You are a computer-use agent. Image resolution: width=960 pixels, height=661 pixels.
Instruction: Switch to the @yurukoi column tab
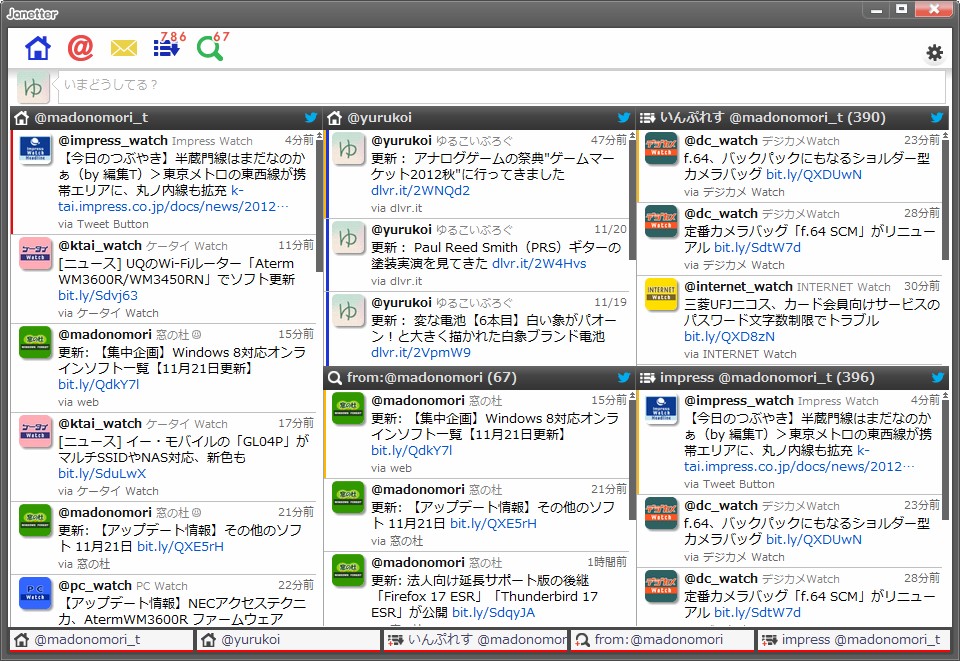(287, 640)
